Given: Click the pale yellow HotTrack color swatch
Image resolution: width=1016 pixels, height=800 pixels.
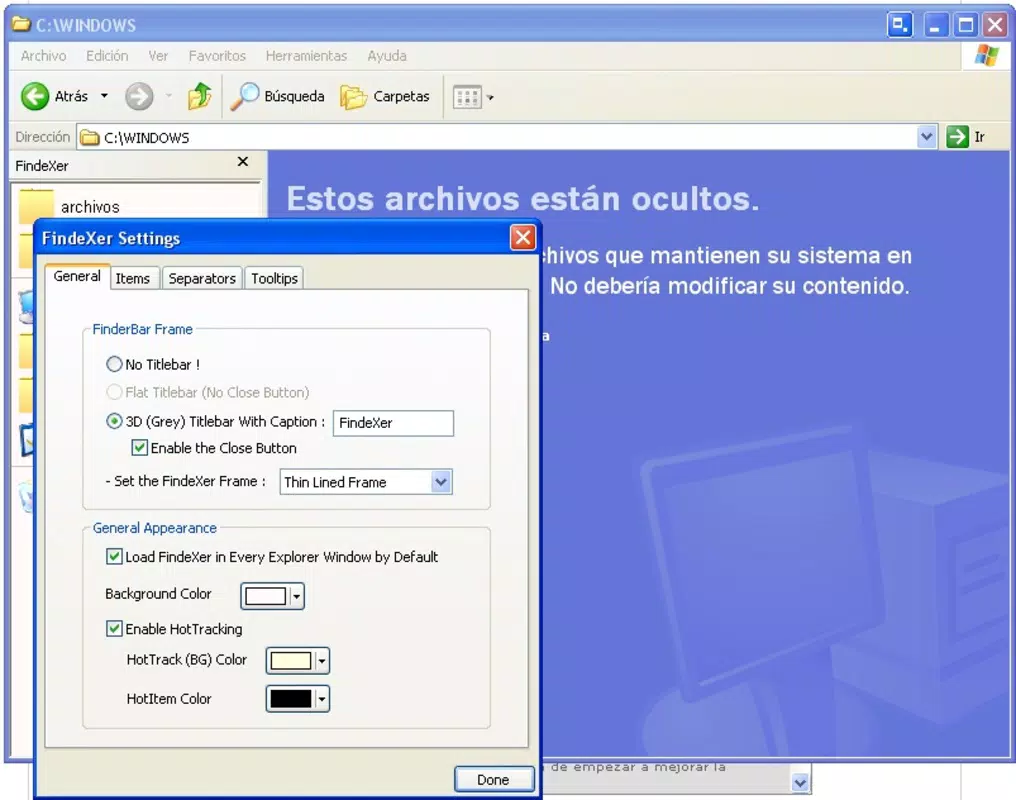Looking at the screenshot, I should 291,661.
